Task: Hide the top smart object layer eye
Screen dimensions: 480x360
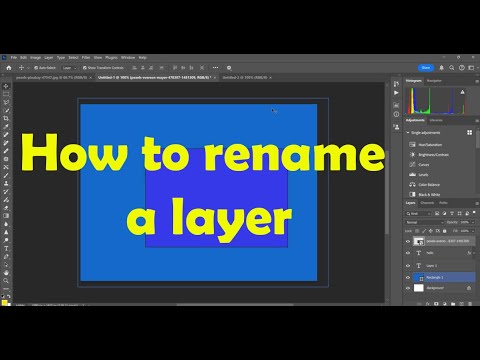Action: [408, 241]
